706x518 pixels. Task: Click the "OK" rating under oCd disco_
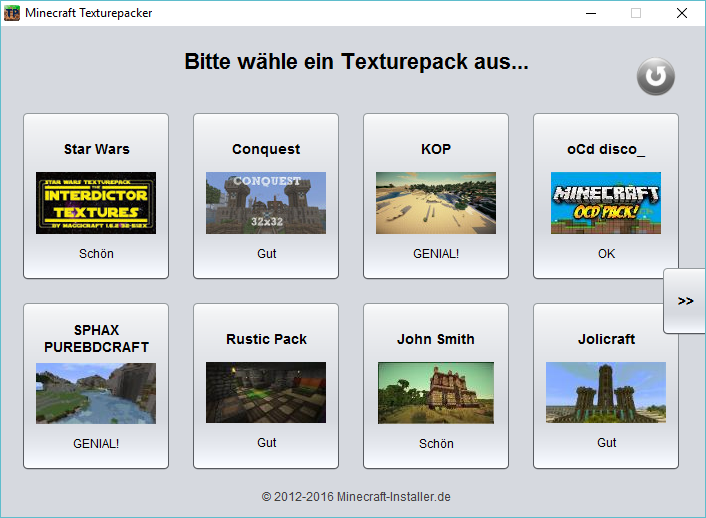[x=606, y=254]
